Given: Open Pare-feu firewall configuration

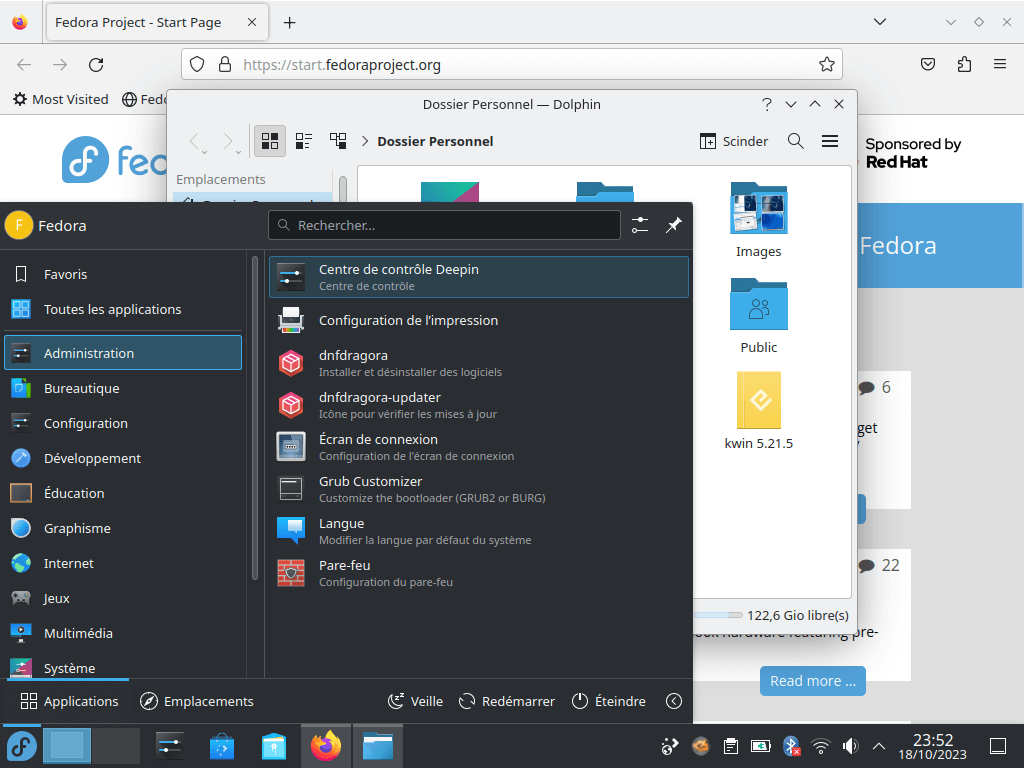Looking at the screenshot, I should 479,573.
